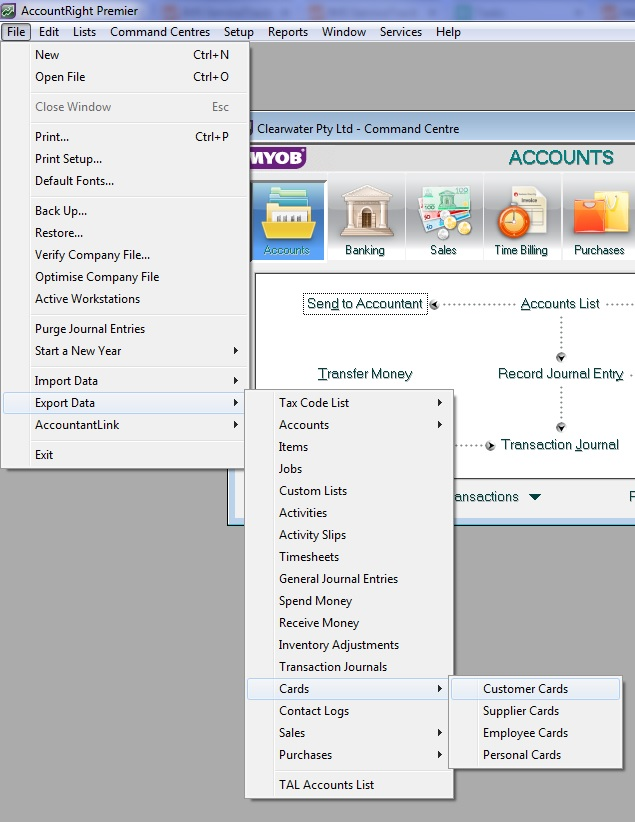This screenshot has width=635, height=822.
Task: Select Cards in the Export Data submenu
Action: pos(348,689)
